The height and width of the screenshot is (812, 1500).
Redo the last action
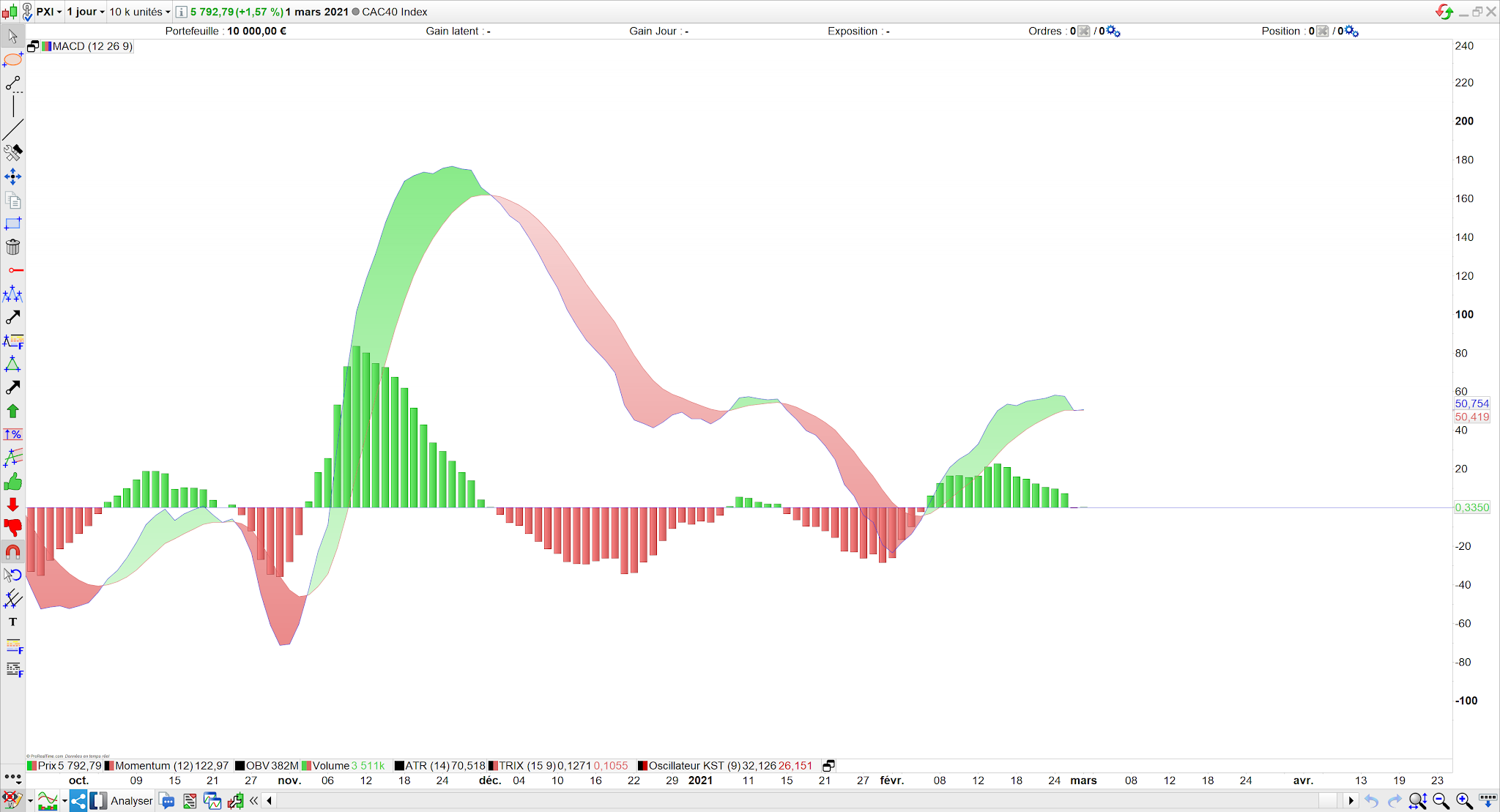click(1395, 801)
